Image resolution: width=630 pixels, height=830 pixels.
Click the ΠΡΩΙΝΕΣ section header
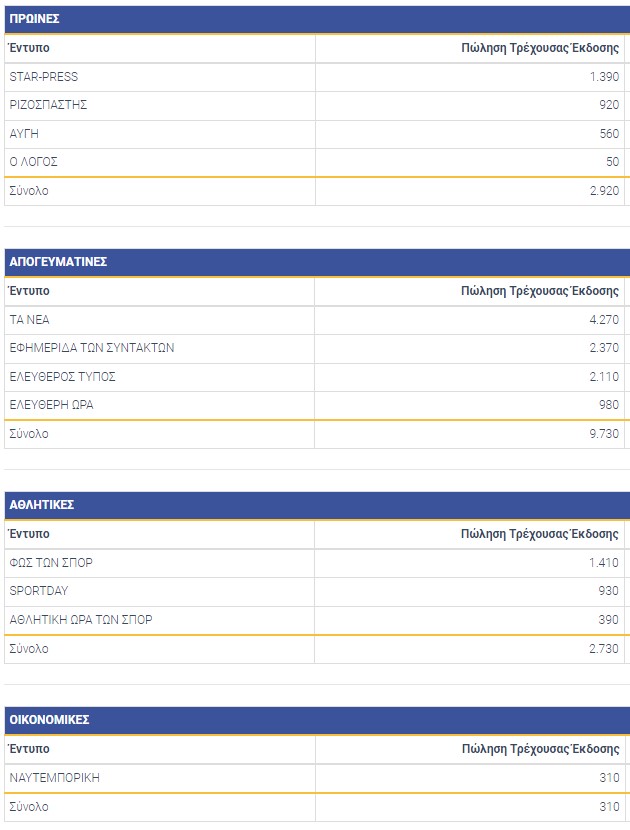click(34, 19)
